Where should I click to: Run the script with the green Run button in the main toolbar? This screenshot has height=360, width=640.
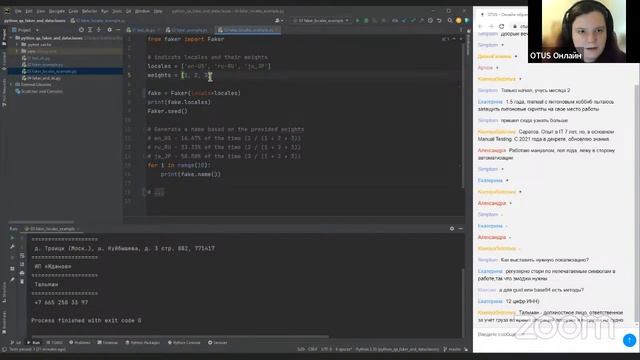click(358, 20)
